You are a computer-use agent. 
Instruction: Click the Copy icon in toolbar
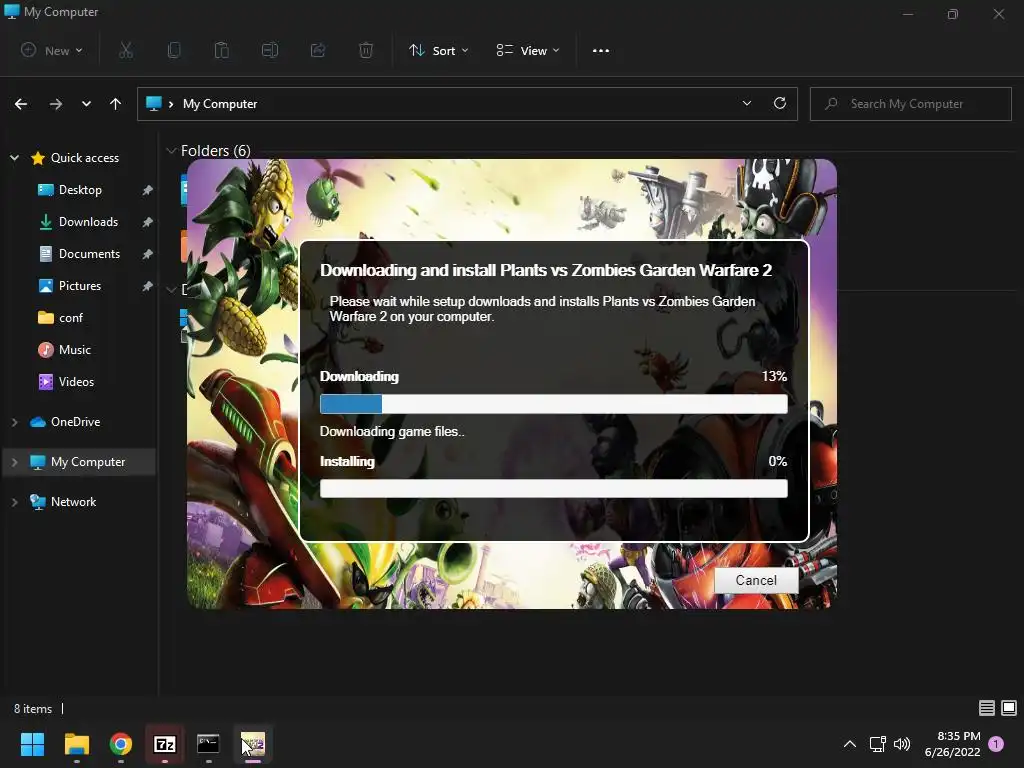click(x=174, y=50)
